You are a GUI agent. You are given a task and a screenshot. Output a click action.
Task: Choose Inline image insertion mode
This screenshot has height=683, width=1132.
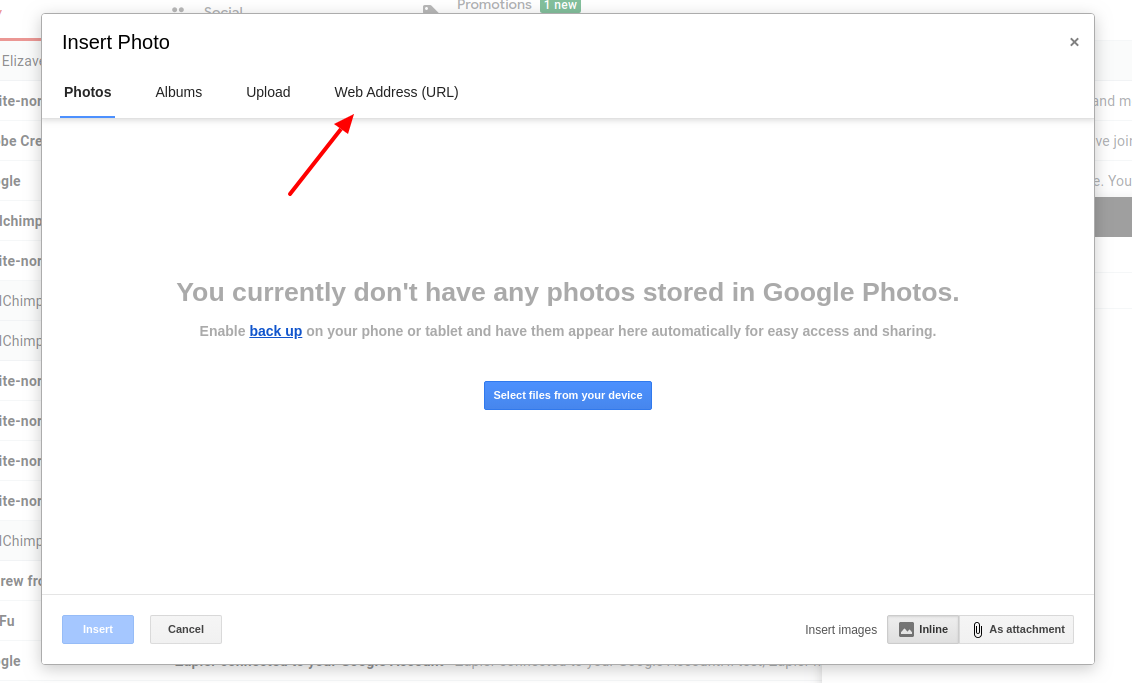coord(923,630)
